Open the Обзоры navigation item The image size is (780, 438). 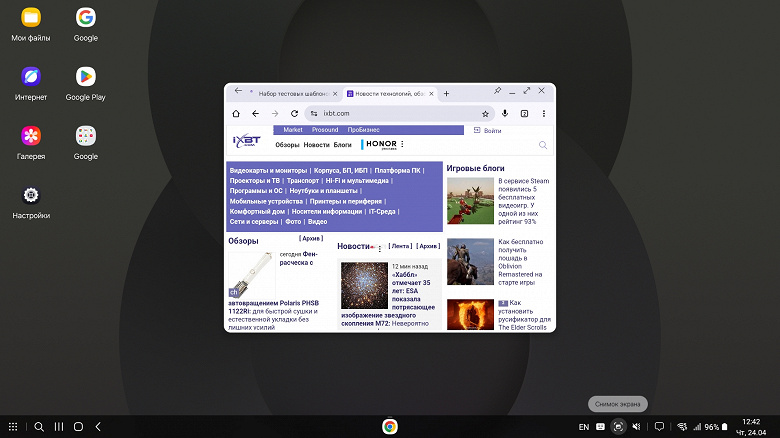point(287,145)
